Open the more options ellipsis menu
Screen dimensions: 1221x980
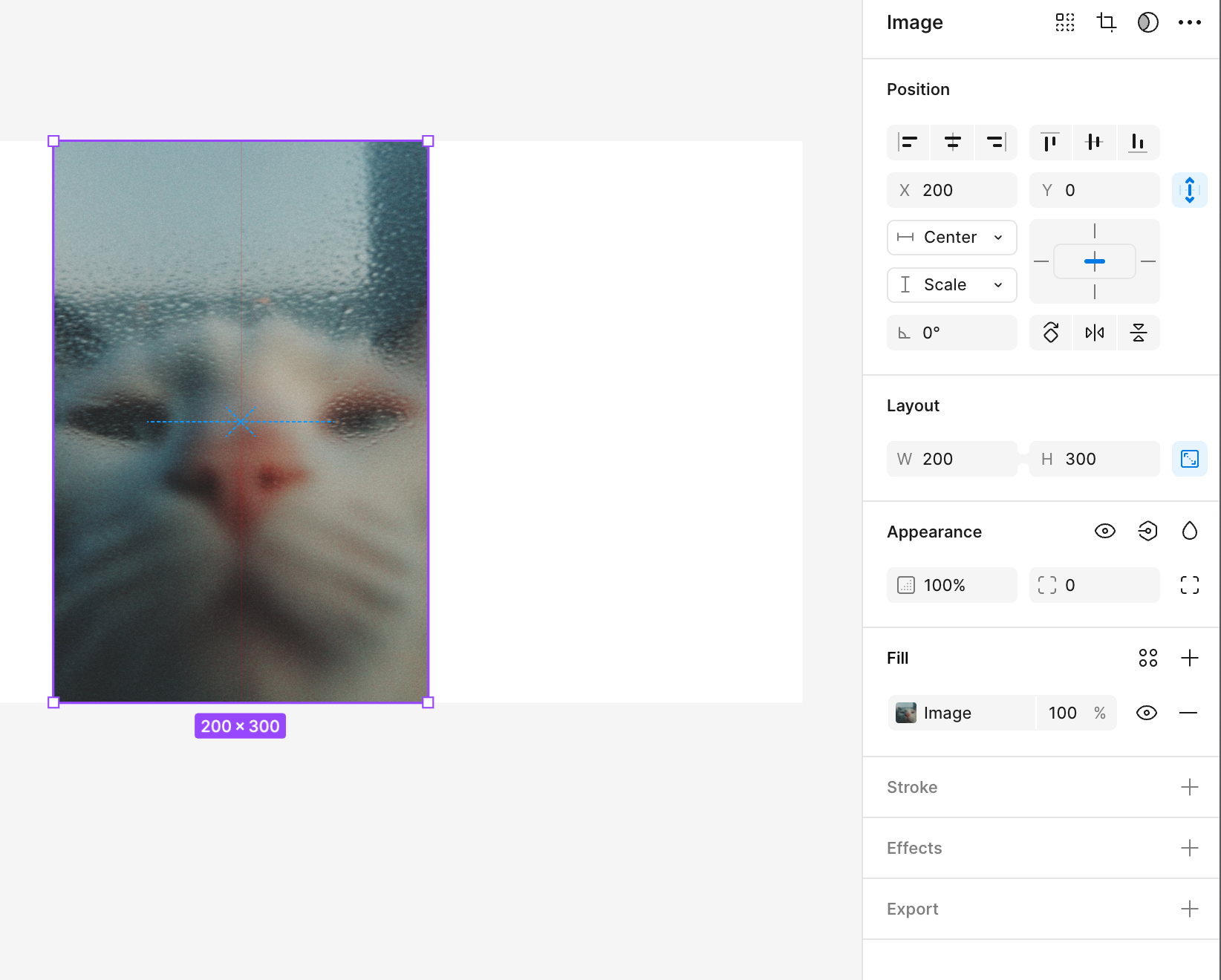click(1190, 22)
